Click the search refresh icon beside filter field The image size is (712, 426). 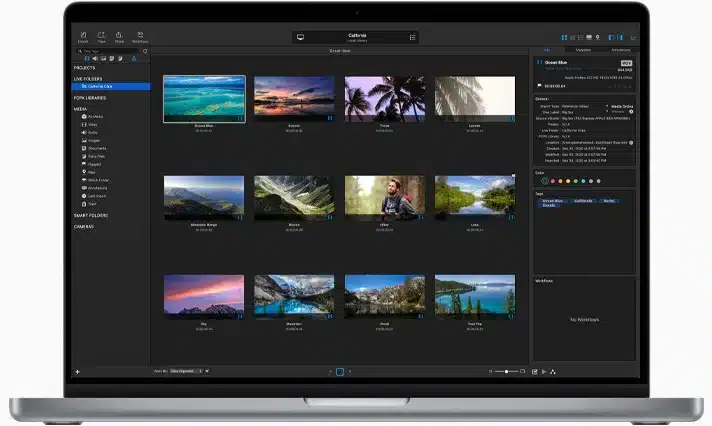click(x=145, y=51)
